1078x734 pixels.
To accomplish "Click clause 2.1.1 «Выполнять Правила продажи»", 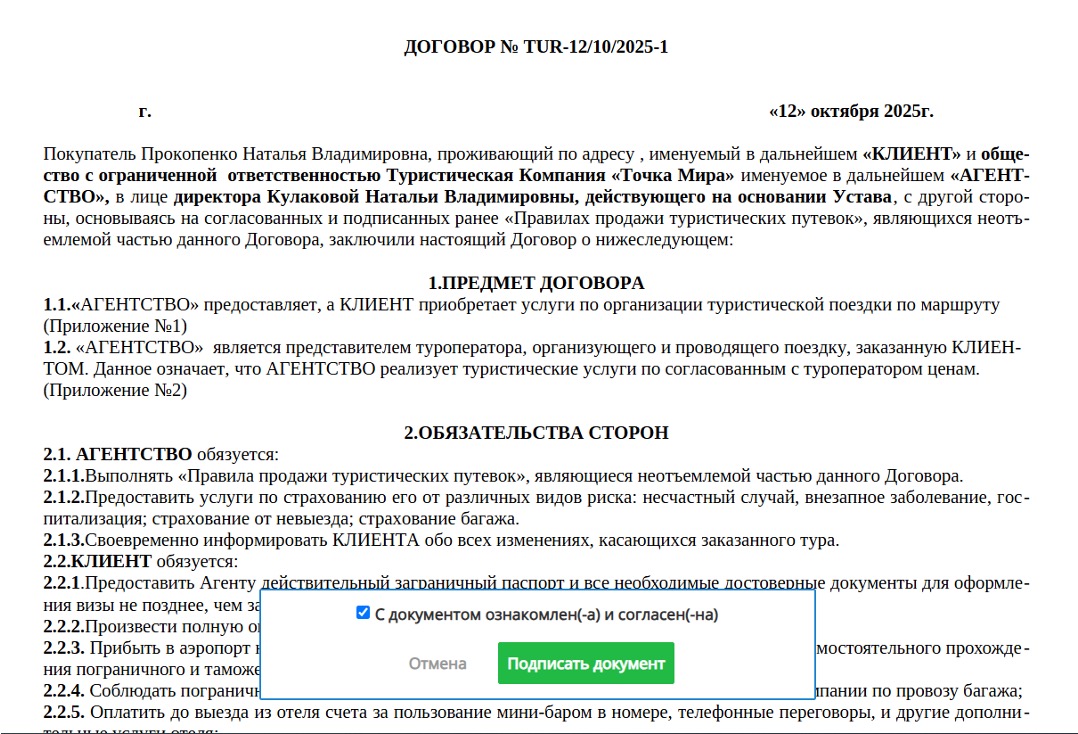I will coord(503,476).
